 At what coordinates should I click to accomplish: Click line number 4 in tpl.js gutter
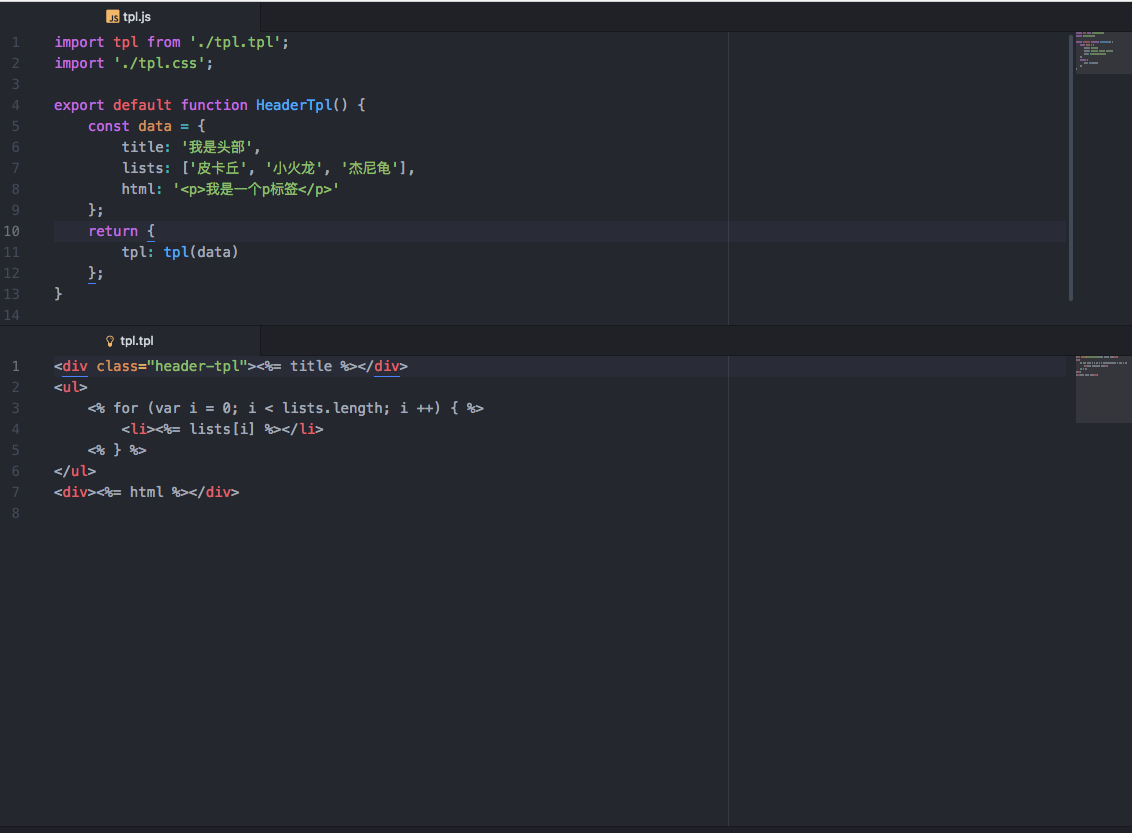[15, 105]
